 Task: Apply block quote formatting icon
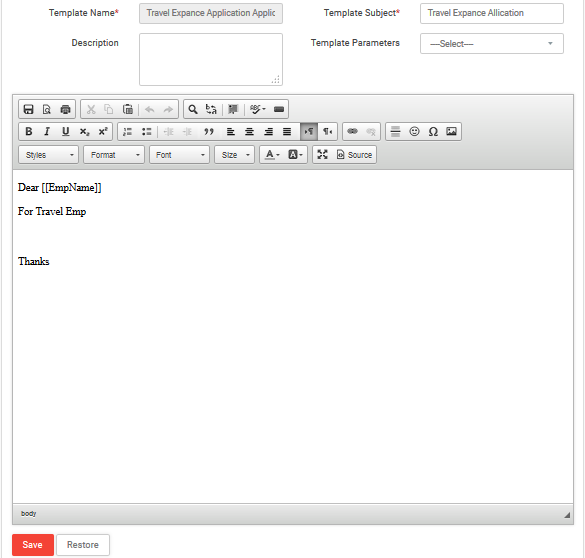click(x=209, y=131)
